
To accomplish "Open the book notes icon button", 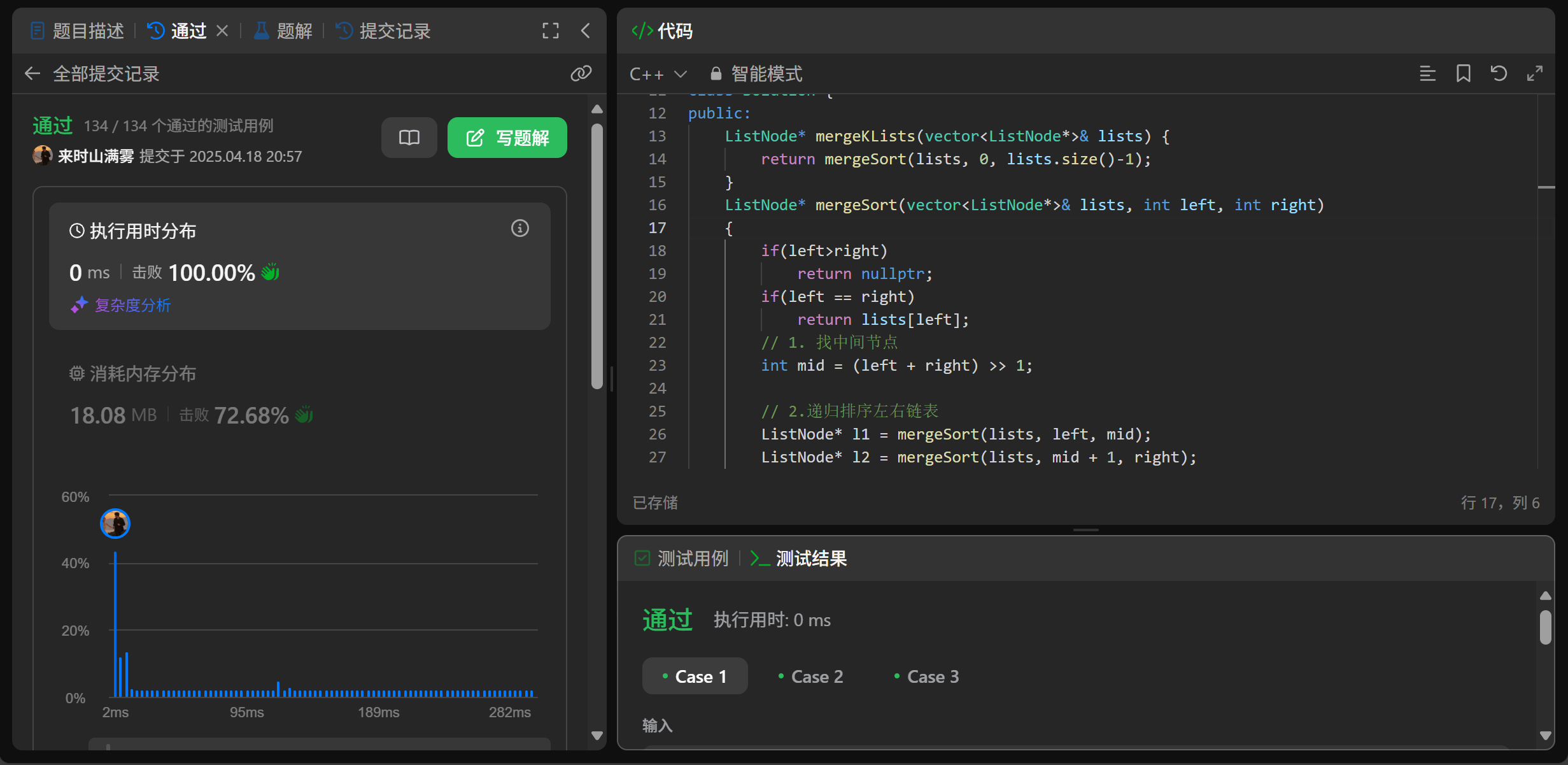I will point(409,138).
